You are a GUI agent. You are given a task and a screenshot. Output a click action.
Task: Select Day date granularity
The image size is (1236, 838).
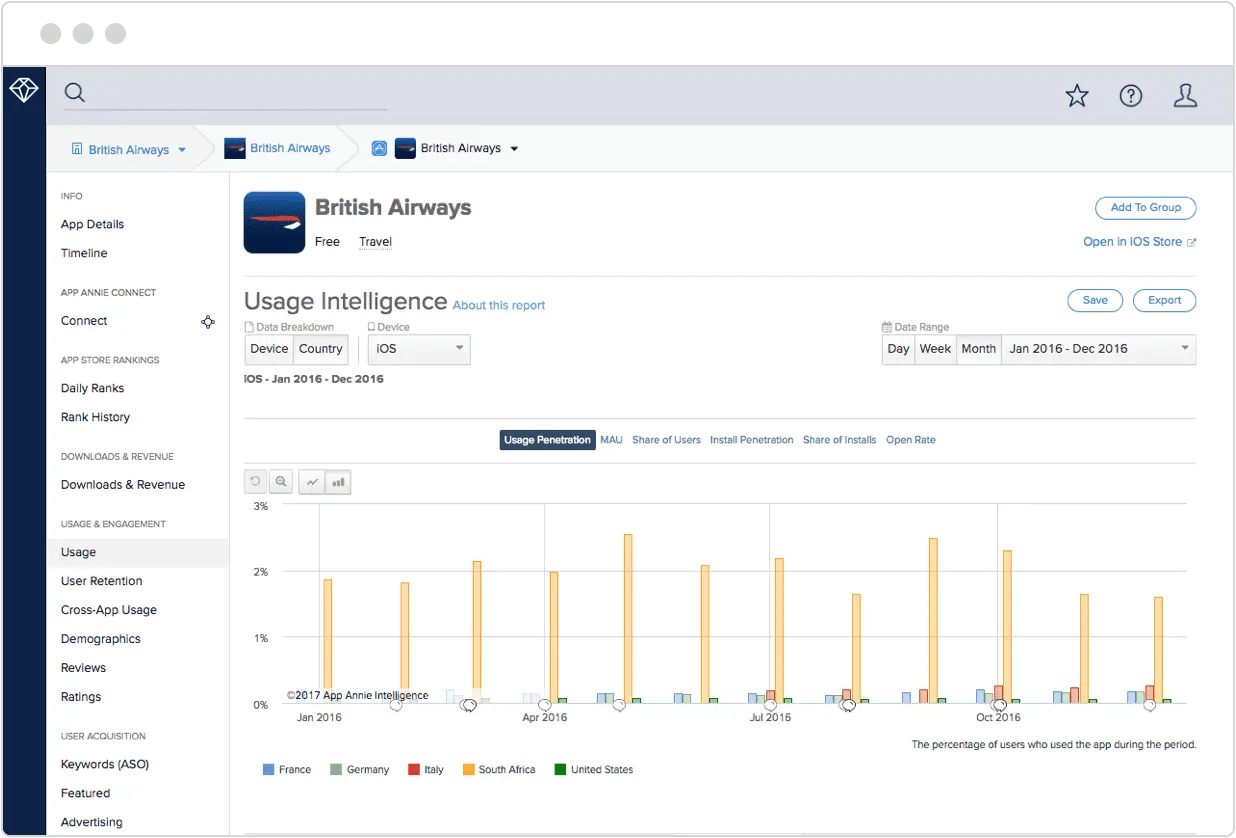pyautogui.click(x=899, y=349)
